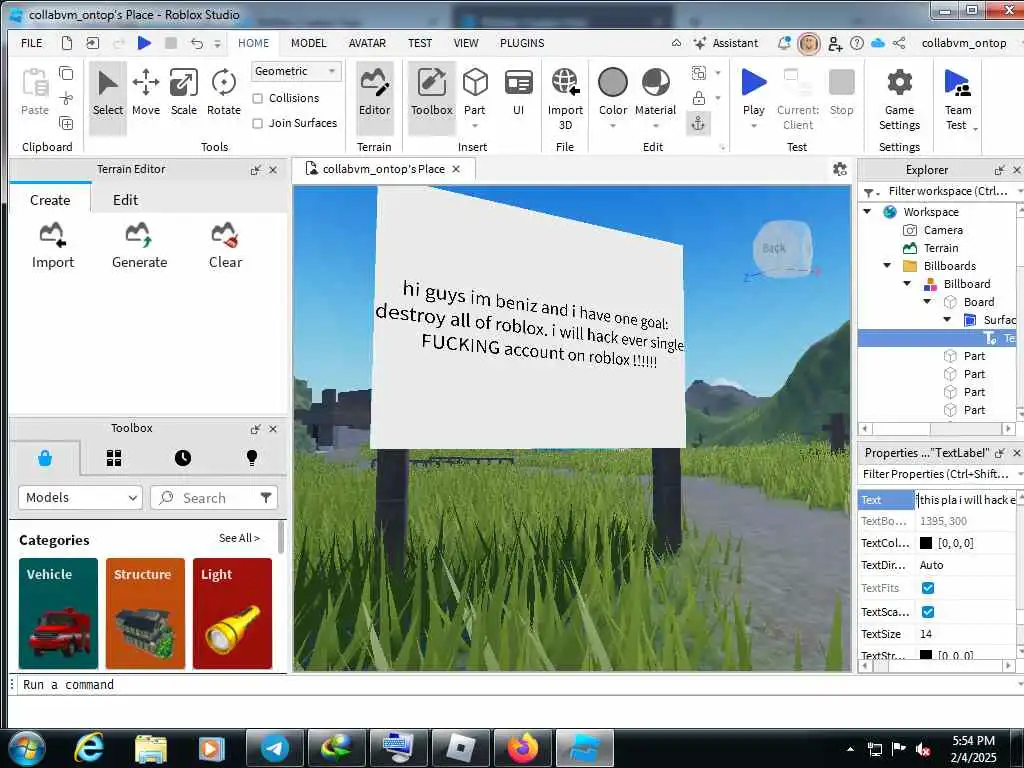Select the Camera item in Explorer

click(x=942, y=230)
